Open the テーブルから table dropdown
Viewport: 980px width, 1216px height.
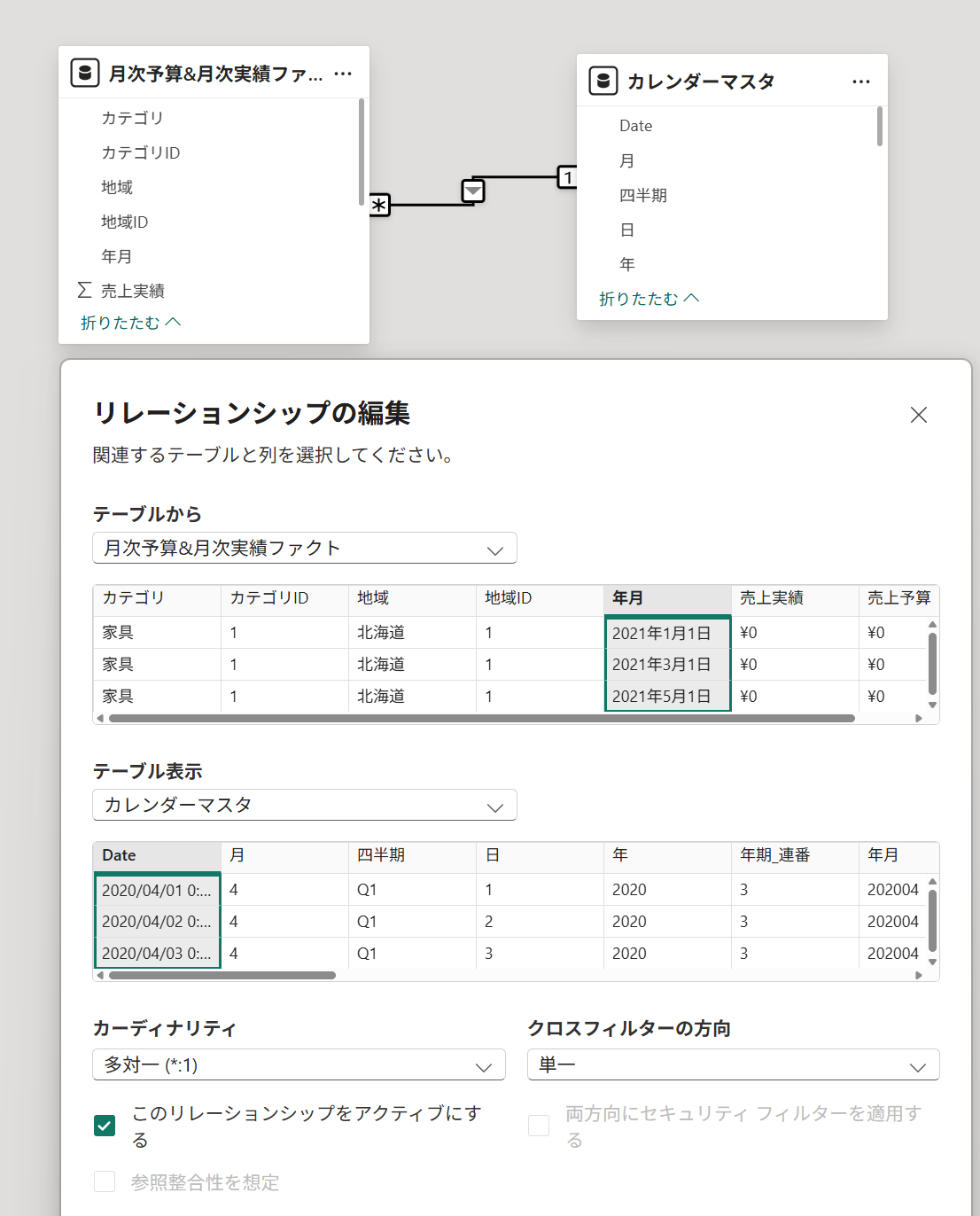(305, 549)
